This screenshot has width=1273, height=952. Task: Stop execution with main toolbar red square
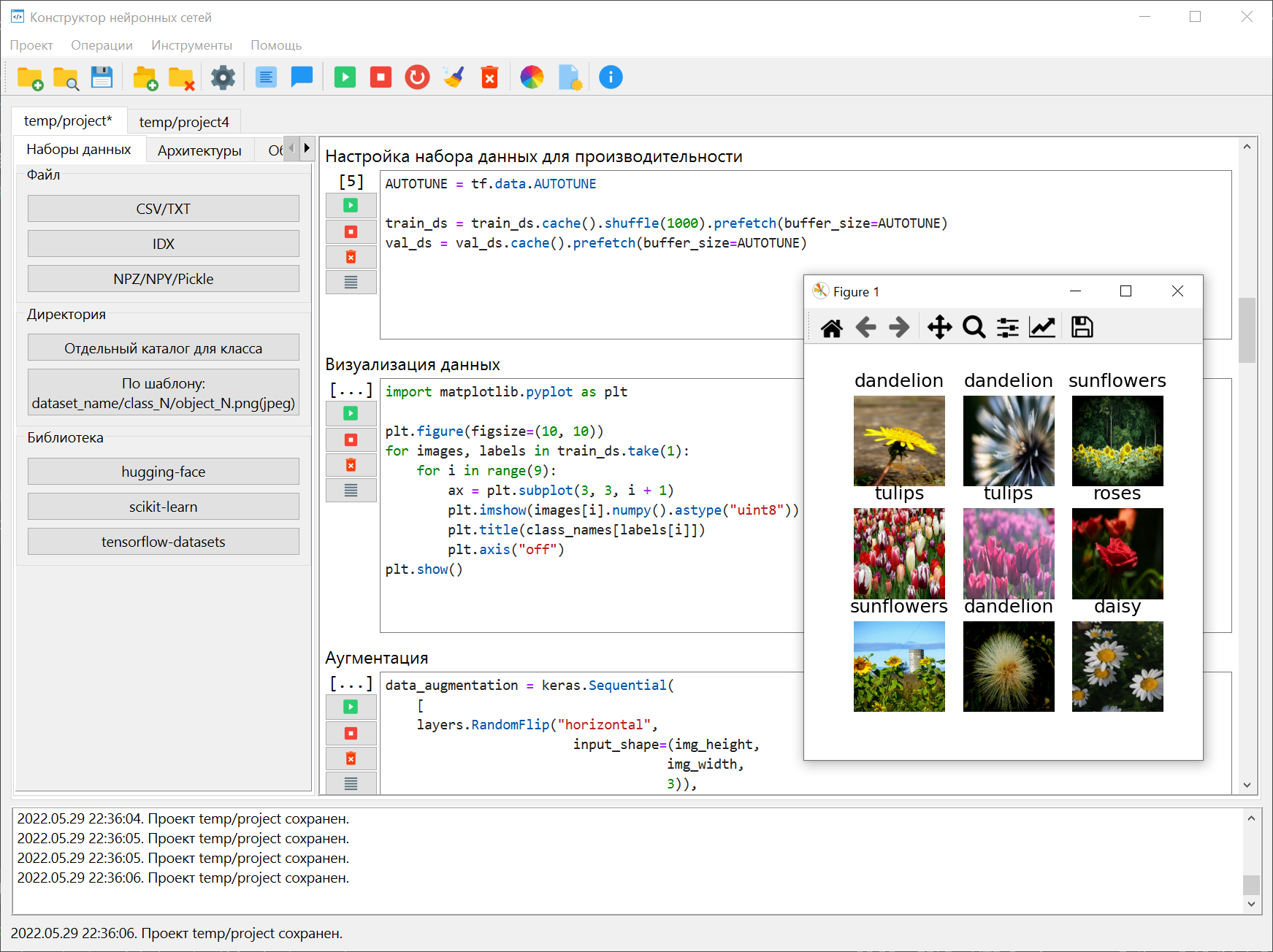pos(381,77)
